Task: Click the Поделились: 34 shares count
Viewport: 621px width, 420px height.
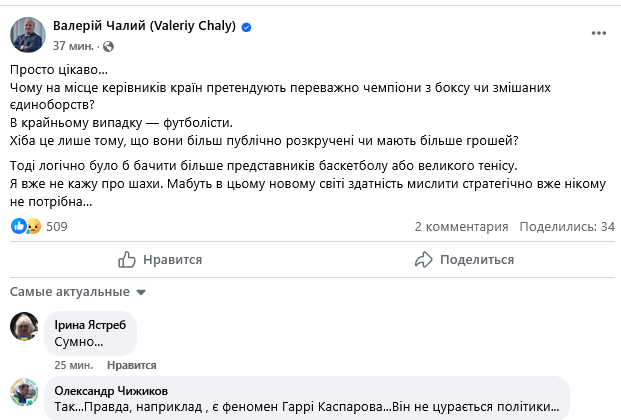Action: tap(565, 227)
